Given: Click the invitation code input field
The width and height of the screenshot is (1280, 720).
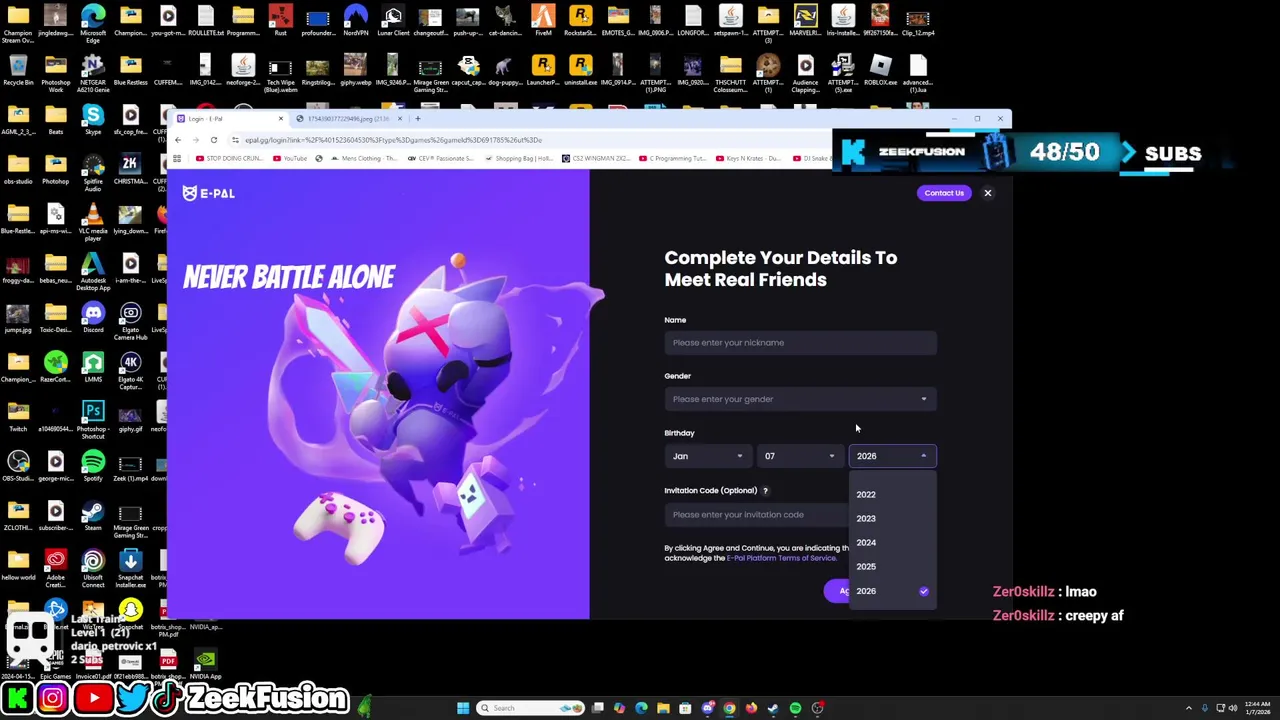Looking at the screenshot, I should 756,515.
